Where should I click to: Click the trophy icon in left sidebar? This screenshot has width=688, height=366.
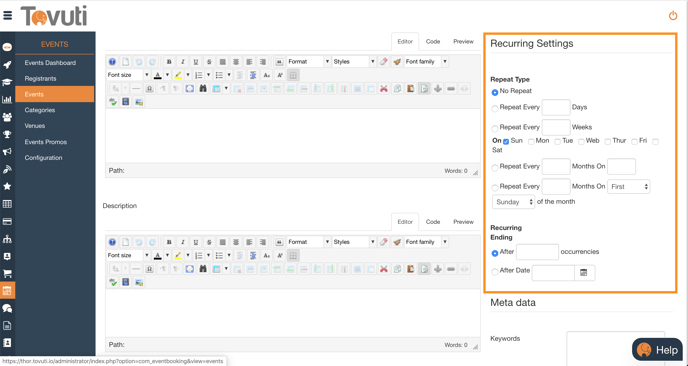click(x=7, y=134)
